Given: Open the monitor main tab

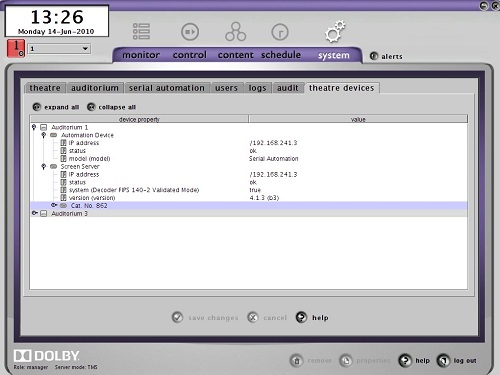Looking at the screenshot, I should click(x=141, y=55).
